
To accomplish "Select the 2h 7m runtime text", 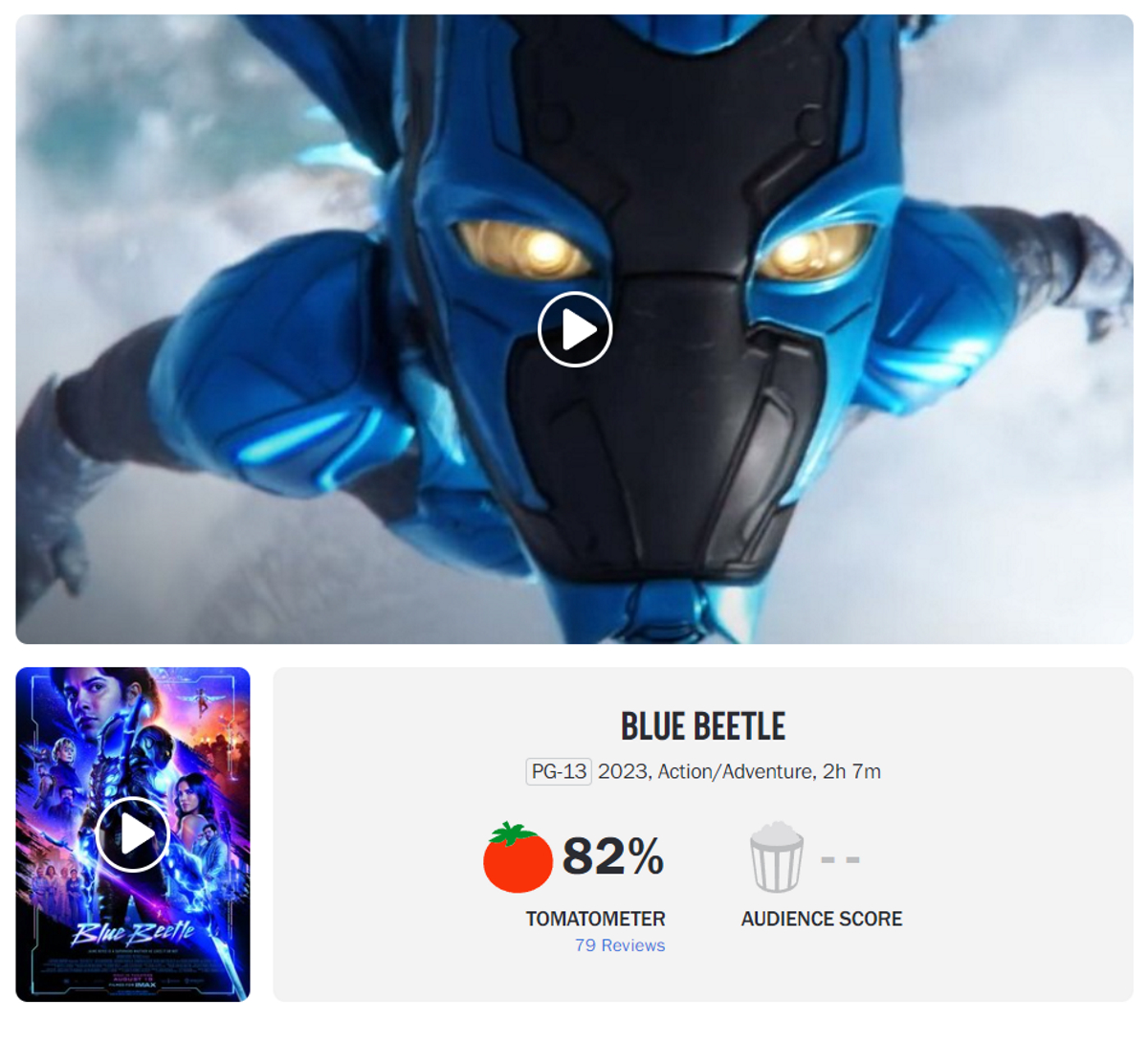I will tap(851, 771).
